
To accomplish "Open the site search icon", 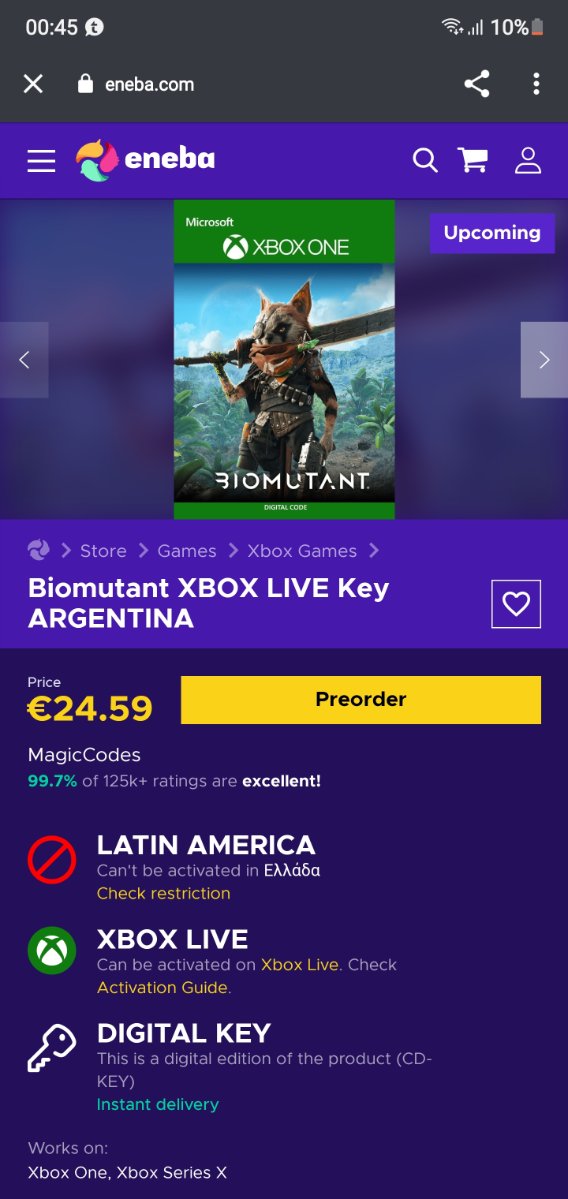I will tap(425, 161).
